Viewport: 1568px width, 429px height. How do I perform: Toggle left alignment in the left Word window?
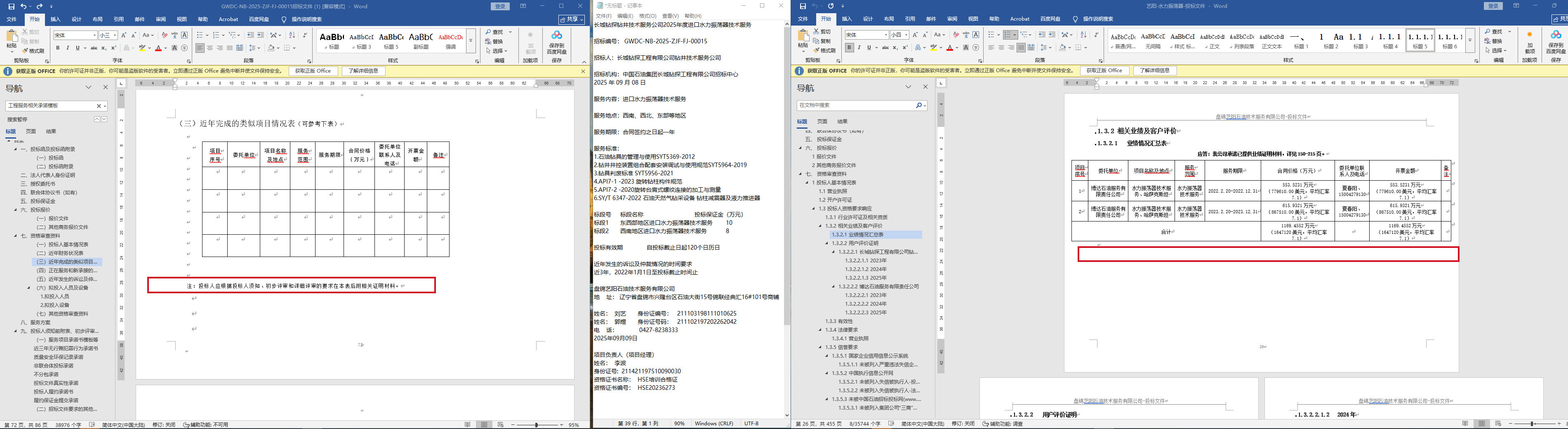(200, 47)
